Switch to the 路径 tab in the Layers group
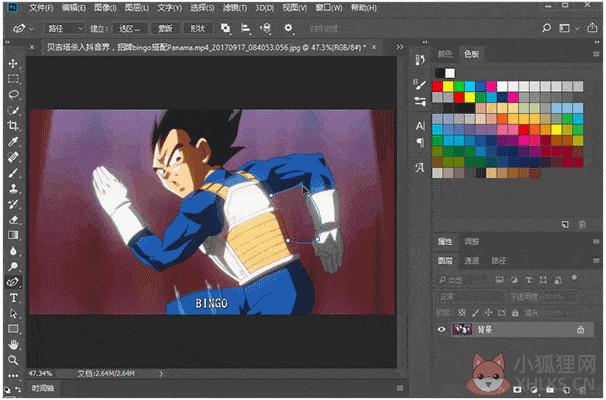606x400 pixels. [498, 261]
